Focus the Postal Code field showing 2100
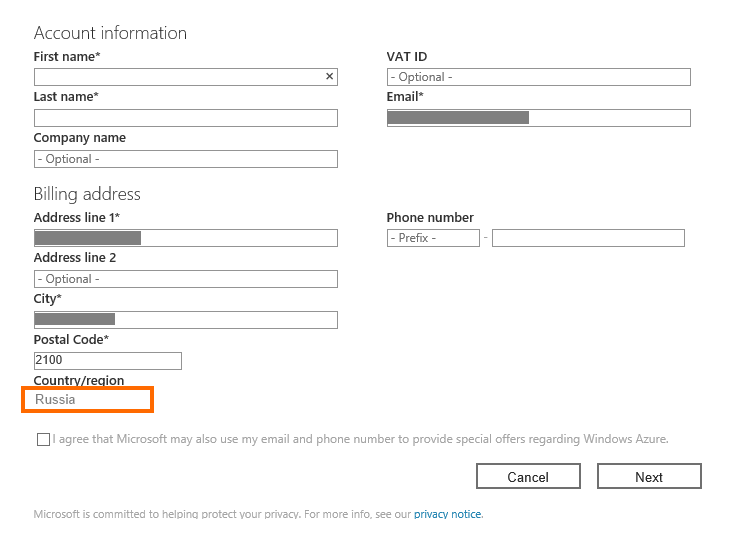 click(x=107, y=361)
